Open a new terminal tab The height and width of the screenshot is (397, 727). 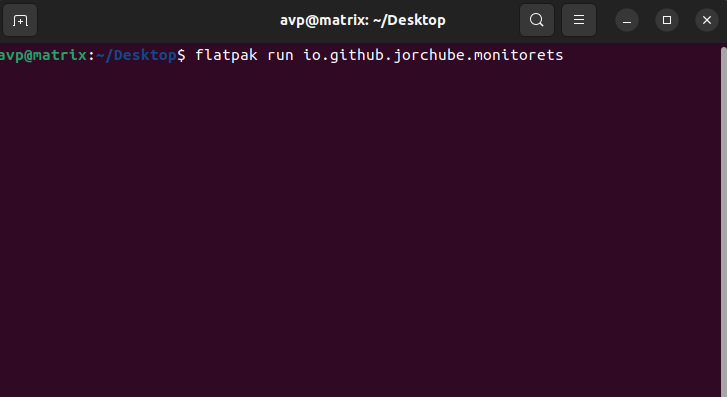point(20,20)
